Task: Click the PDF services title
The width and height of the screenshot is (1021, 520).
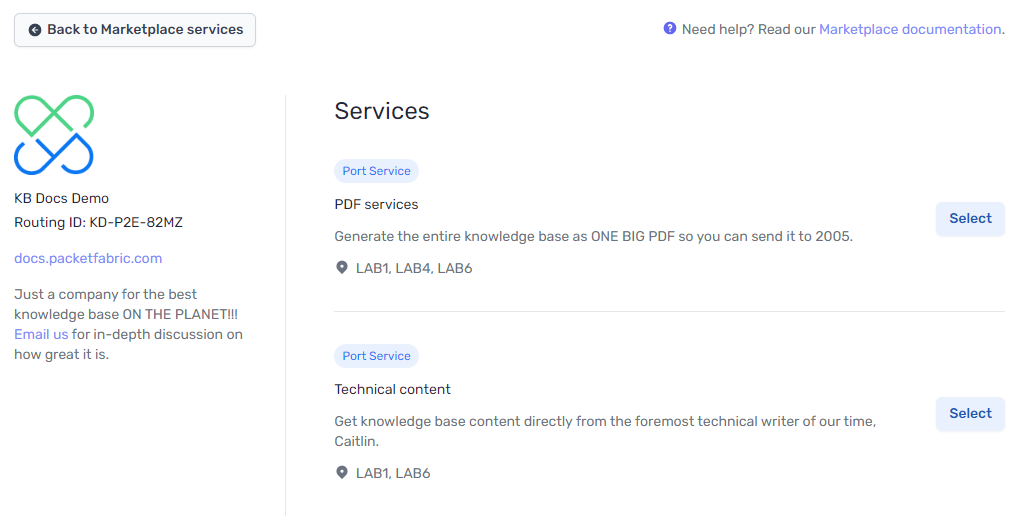Action: [376, 204]
